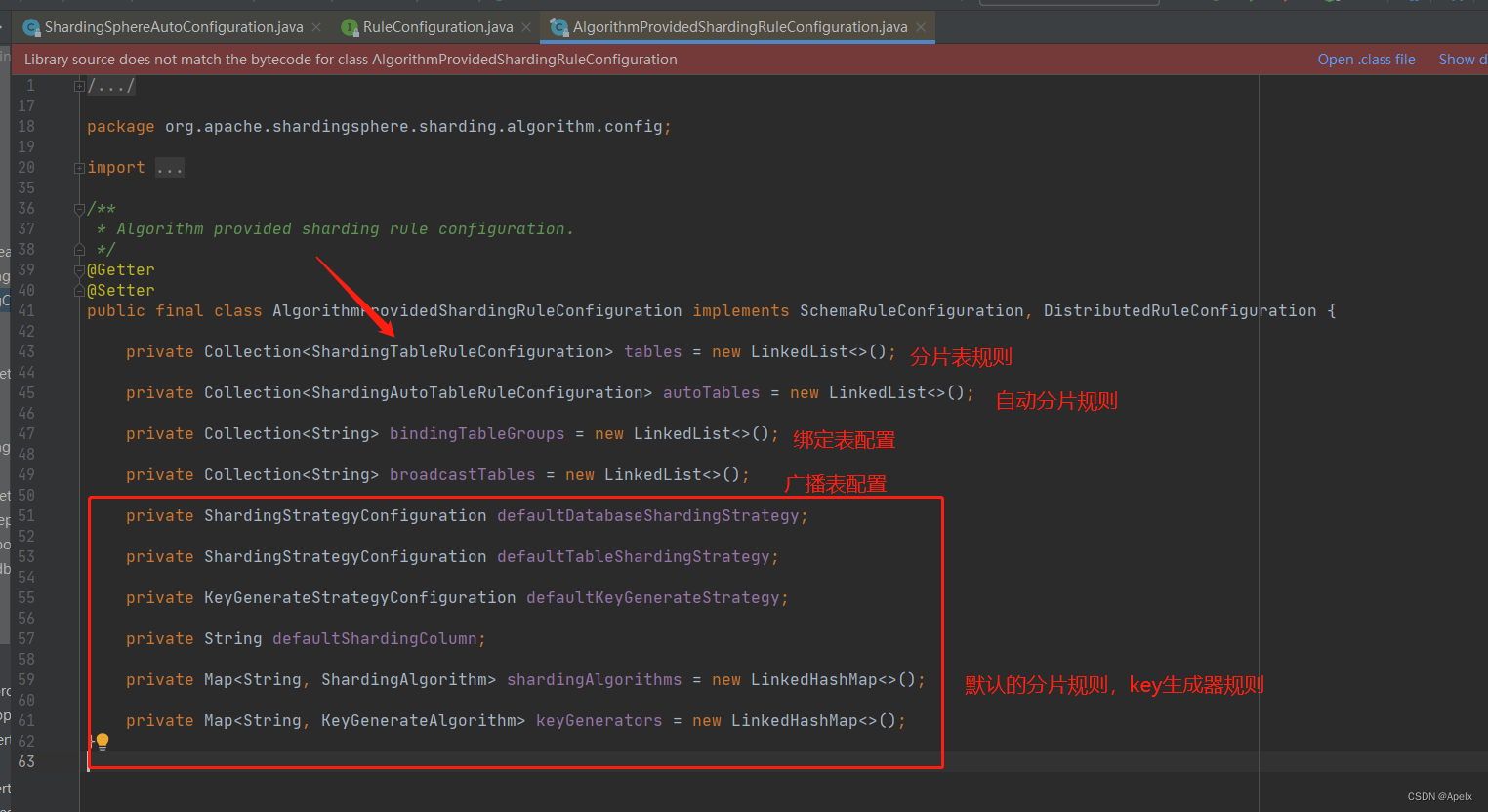
Task: Click line number 63 in gutter
Action: click(x=26, y=761)
